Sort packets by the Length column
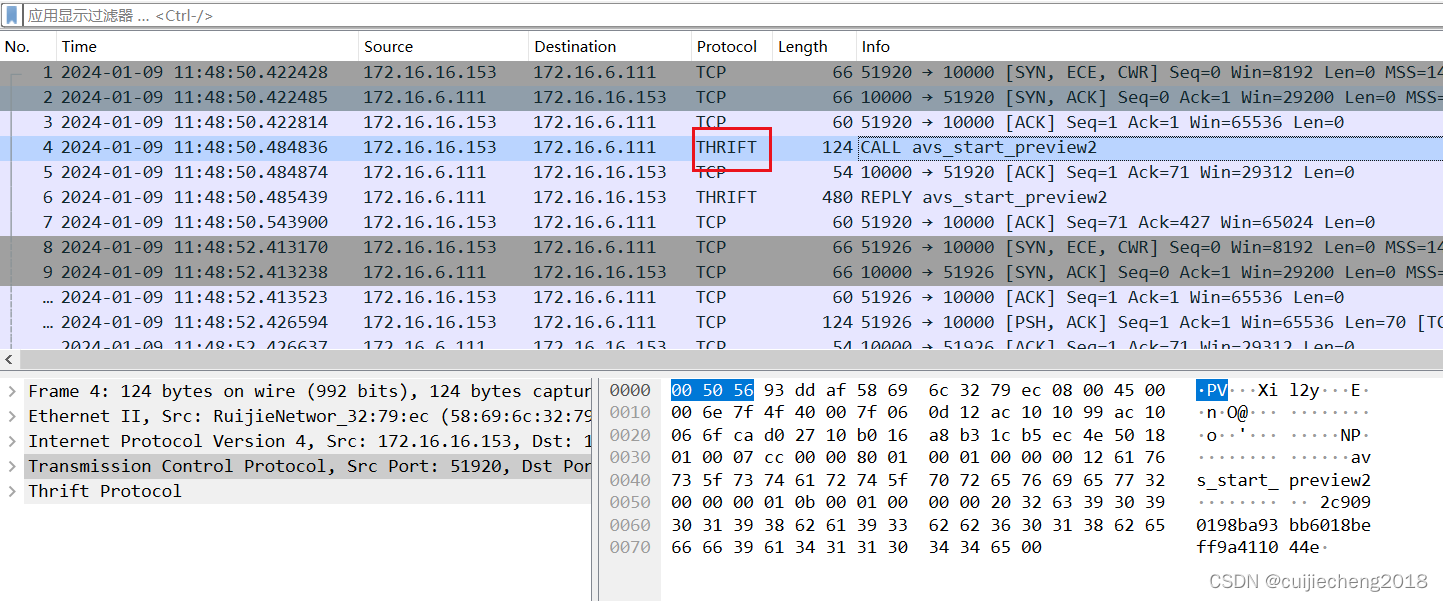The height and width of the screenshot is (601, 1443). [x=803, y=46]
